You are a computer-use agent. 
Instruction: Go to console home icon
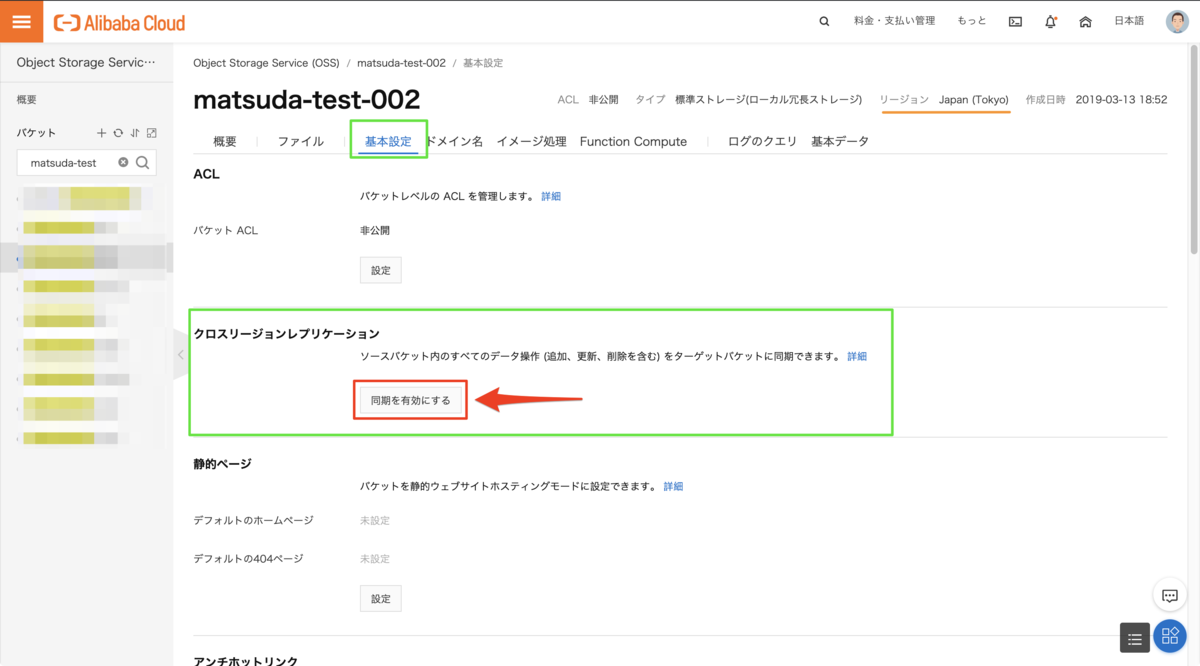pos(1085,22)
